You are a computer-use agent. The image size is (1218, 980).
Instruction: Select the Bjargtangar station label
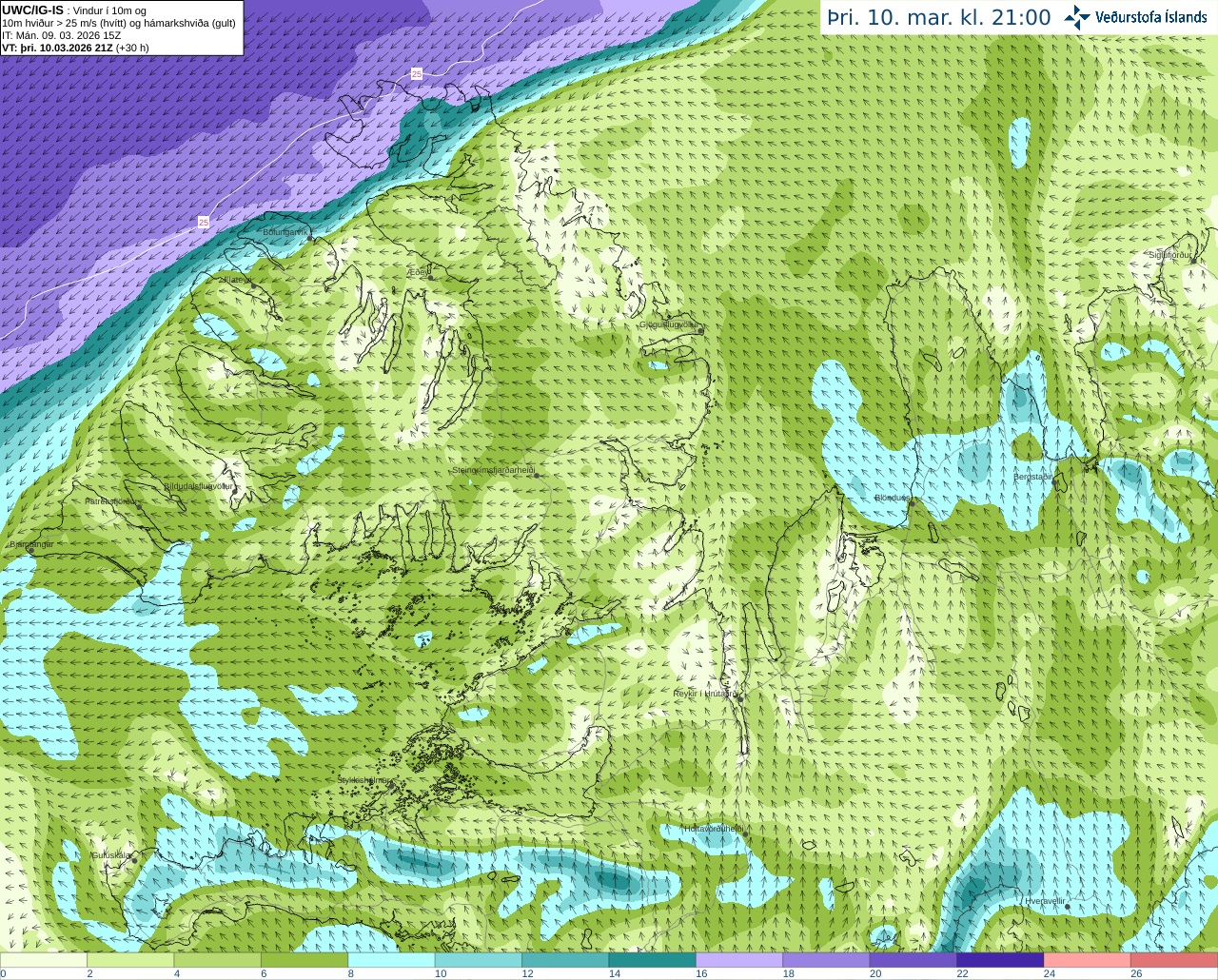click(x=31, y=544)
